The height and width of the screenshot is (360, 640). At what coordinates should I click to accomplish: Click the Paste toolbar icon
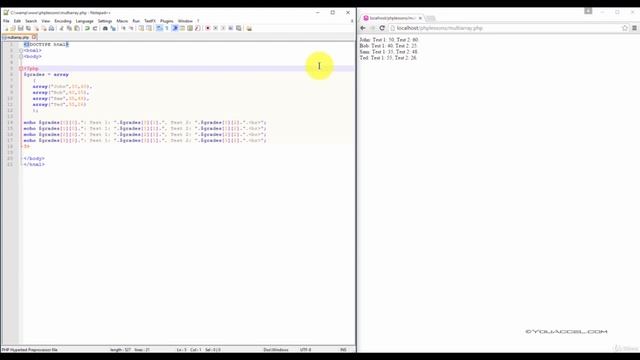(77, 28)
